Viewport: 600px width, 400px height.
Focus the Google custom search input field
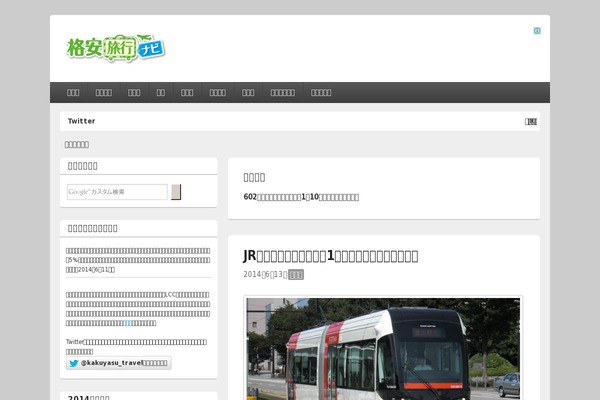click(117, 192)
